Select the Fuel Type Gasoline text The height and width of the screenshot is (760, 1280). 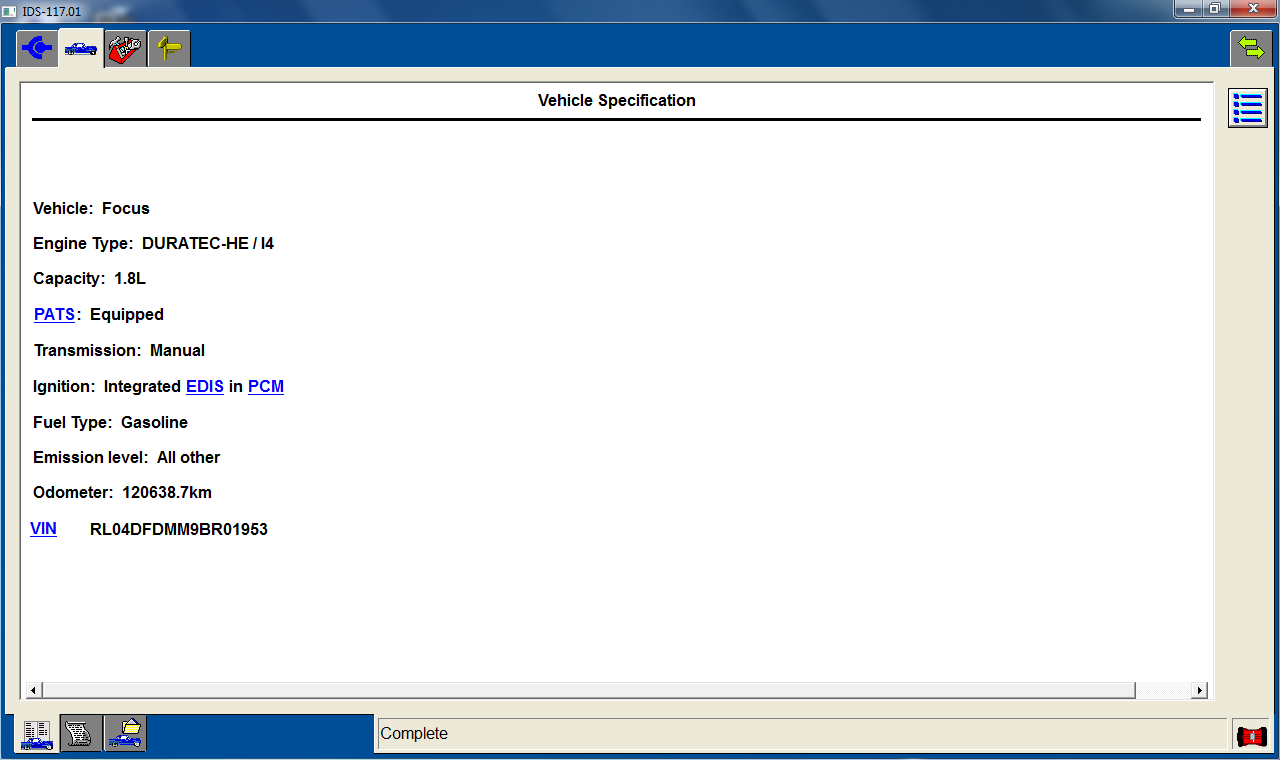110,422
